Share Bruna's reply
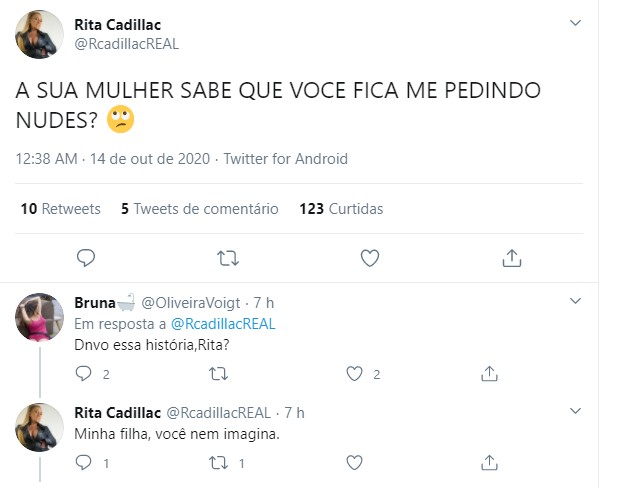The image size is (620, 488). (x=489, y=374)
